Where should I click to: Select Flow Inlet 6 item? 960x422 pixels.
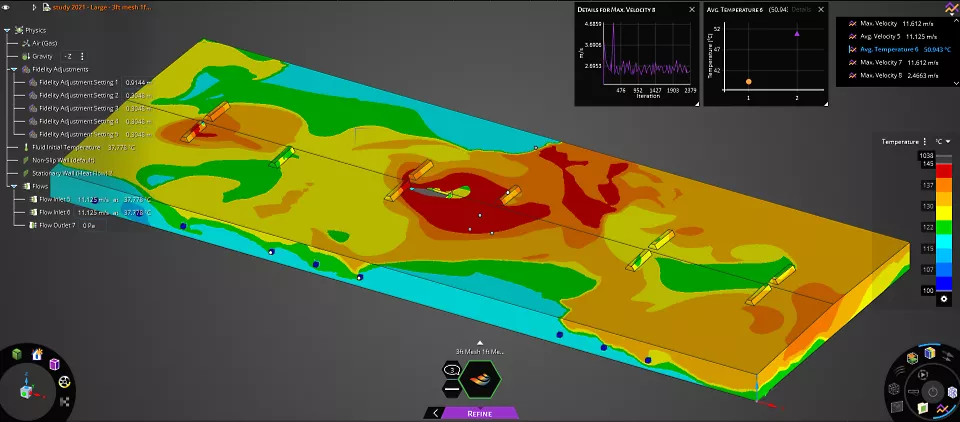(x=54, y=212)
